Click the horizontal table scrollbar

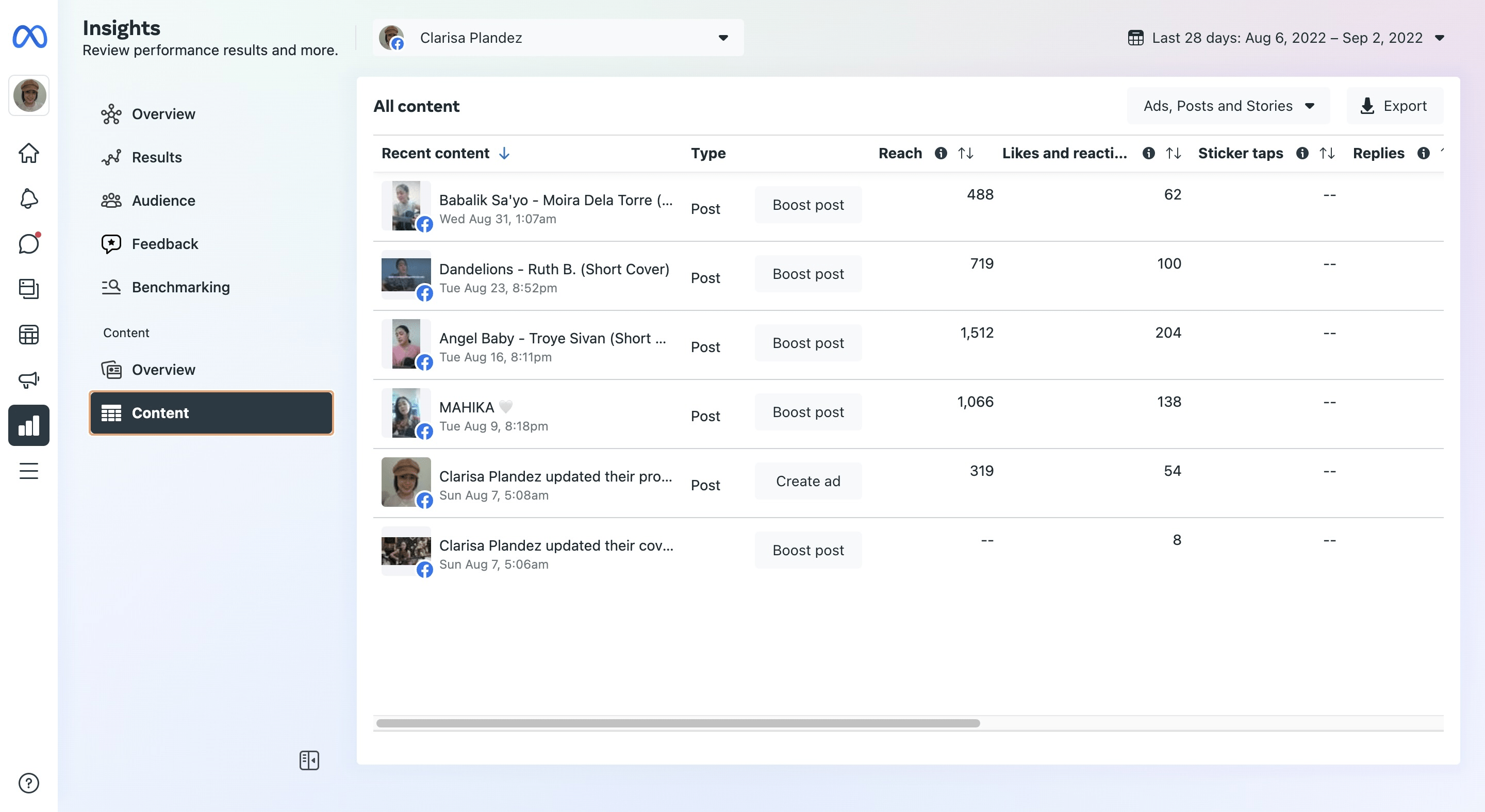[x=678, y=723]
